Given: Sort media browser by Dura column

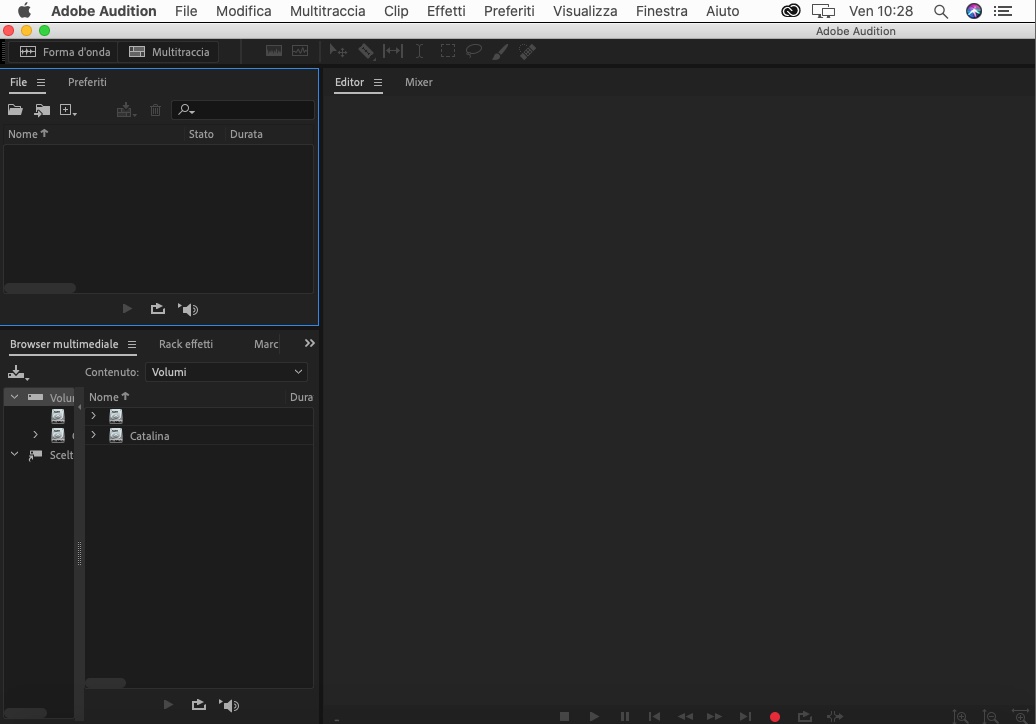Looking at the screenshot, I should coord(301,397).
